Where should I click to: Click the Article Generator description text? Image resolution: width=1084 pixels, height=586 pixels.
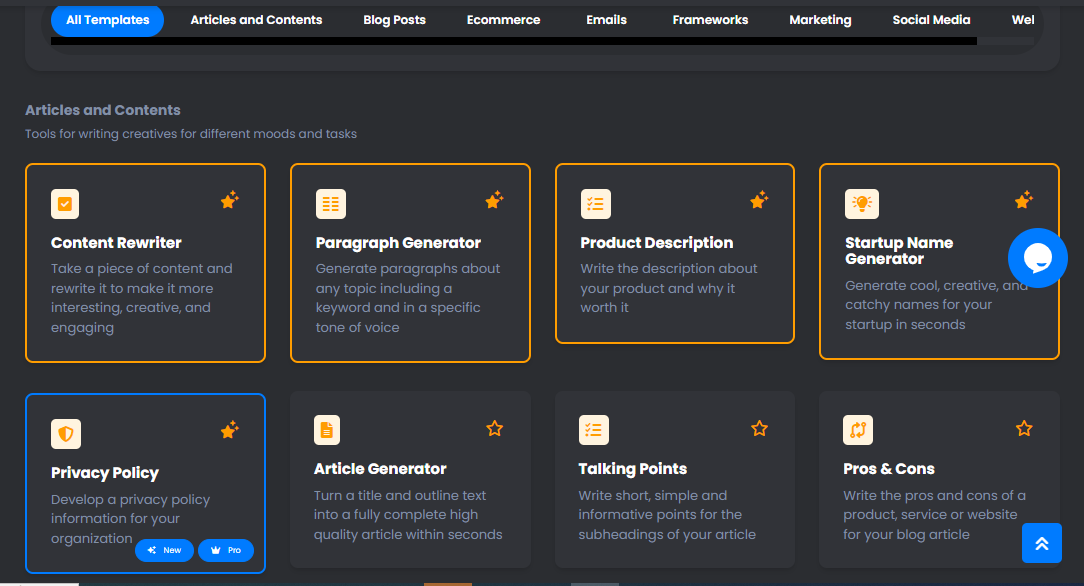tap(408, 515)
